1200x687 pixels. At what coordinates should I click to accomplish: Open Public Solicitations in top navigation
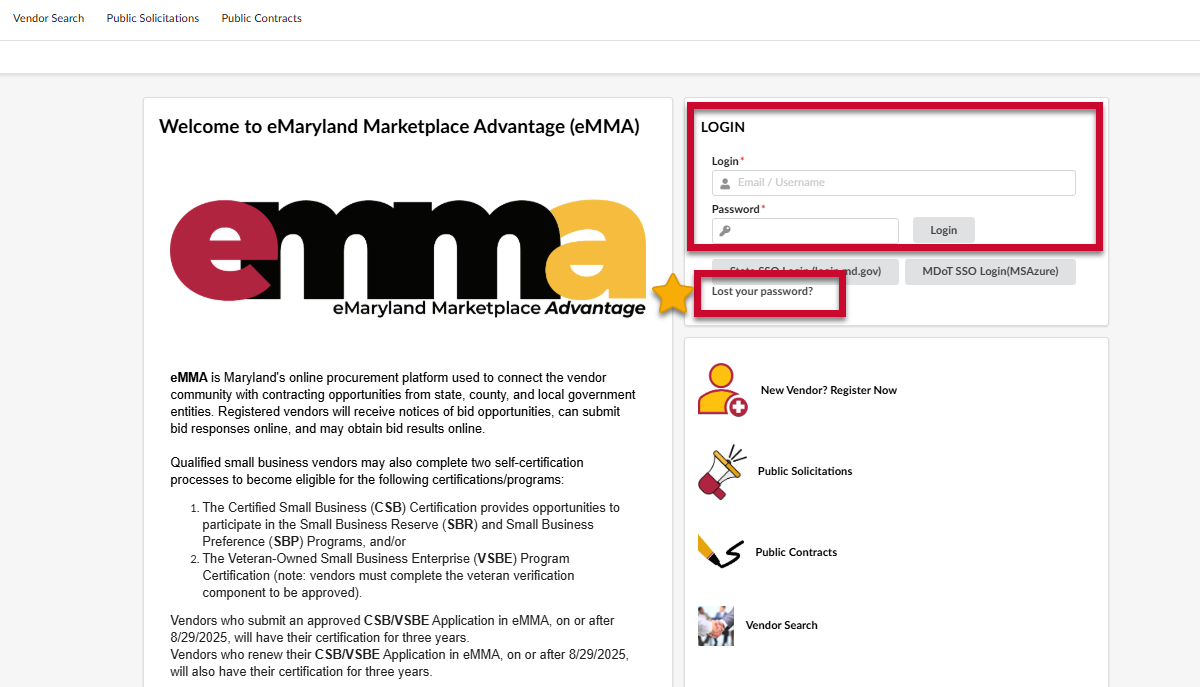pyautogui.click(x=153, y=18)
